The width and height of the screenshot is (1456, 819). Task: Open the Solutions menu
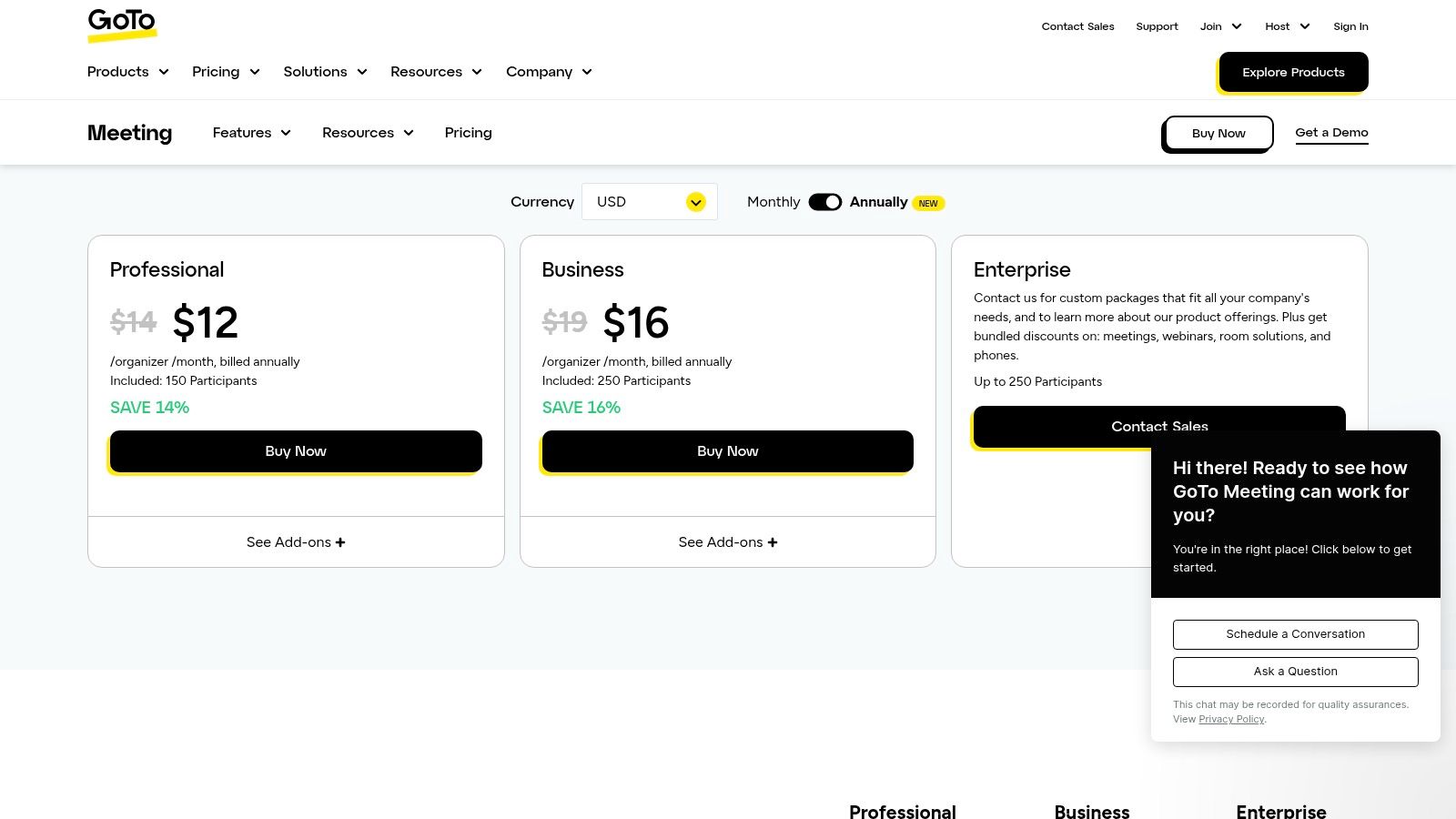tap(324, 72)
